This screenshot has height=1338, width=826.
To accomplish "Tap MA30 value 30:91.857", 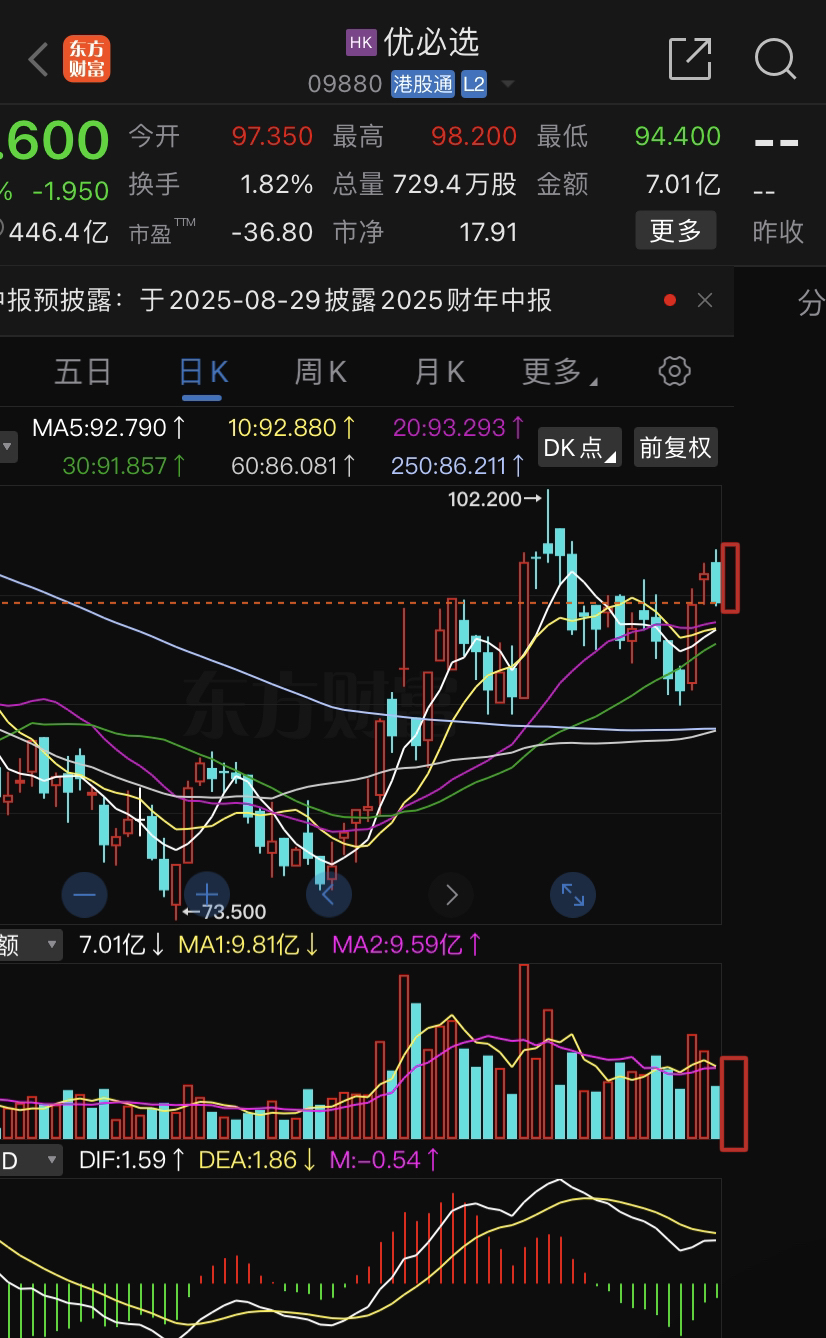I will point(124,465).
